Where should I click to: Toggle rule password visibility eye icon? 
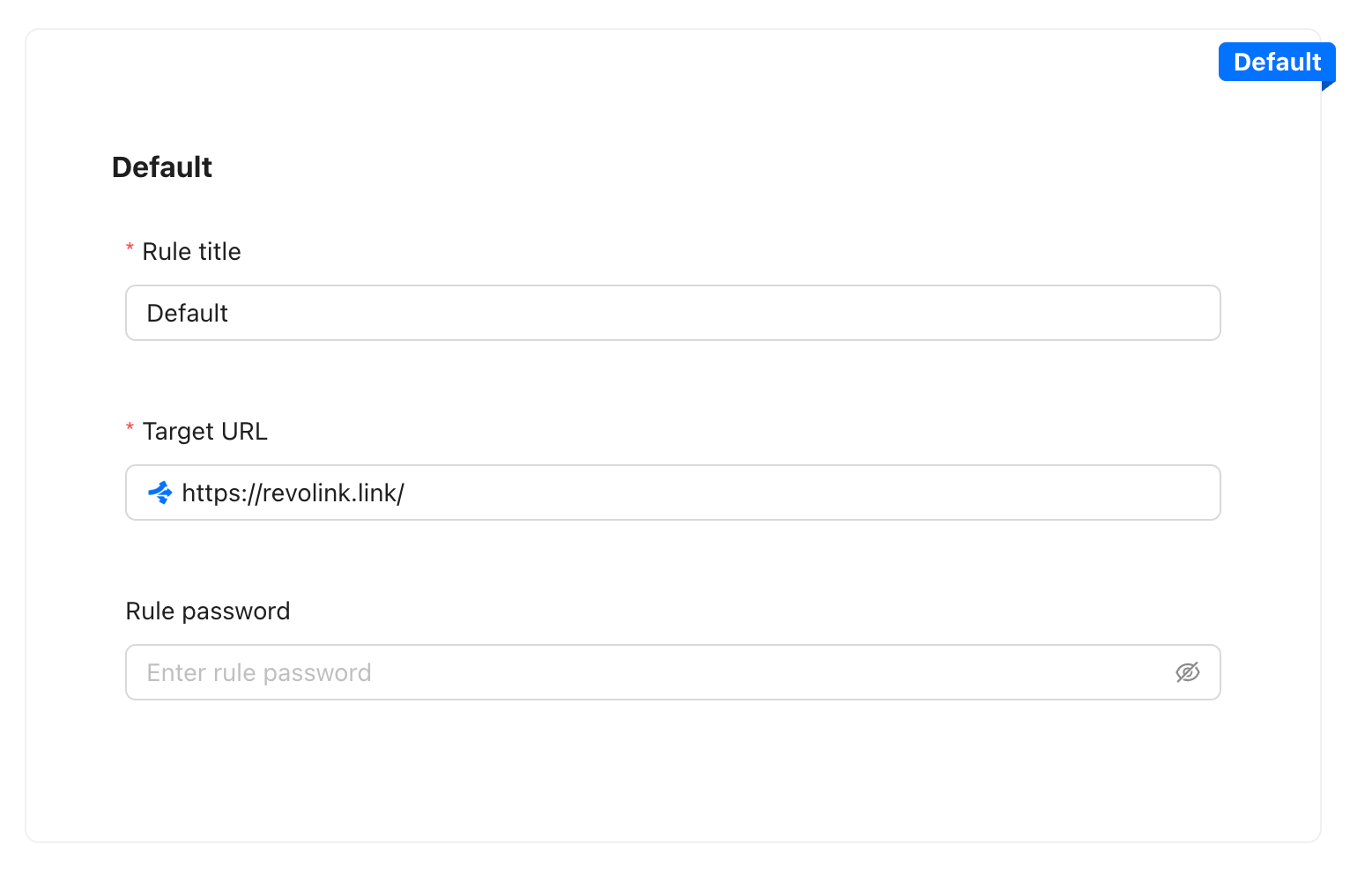point(1187,673)
